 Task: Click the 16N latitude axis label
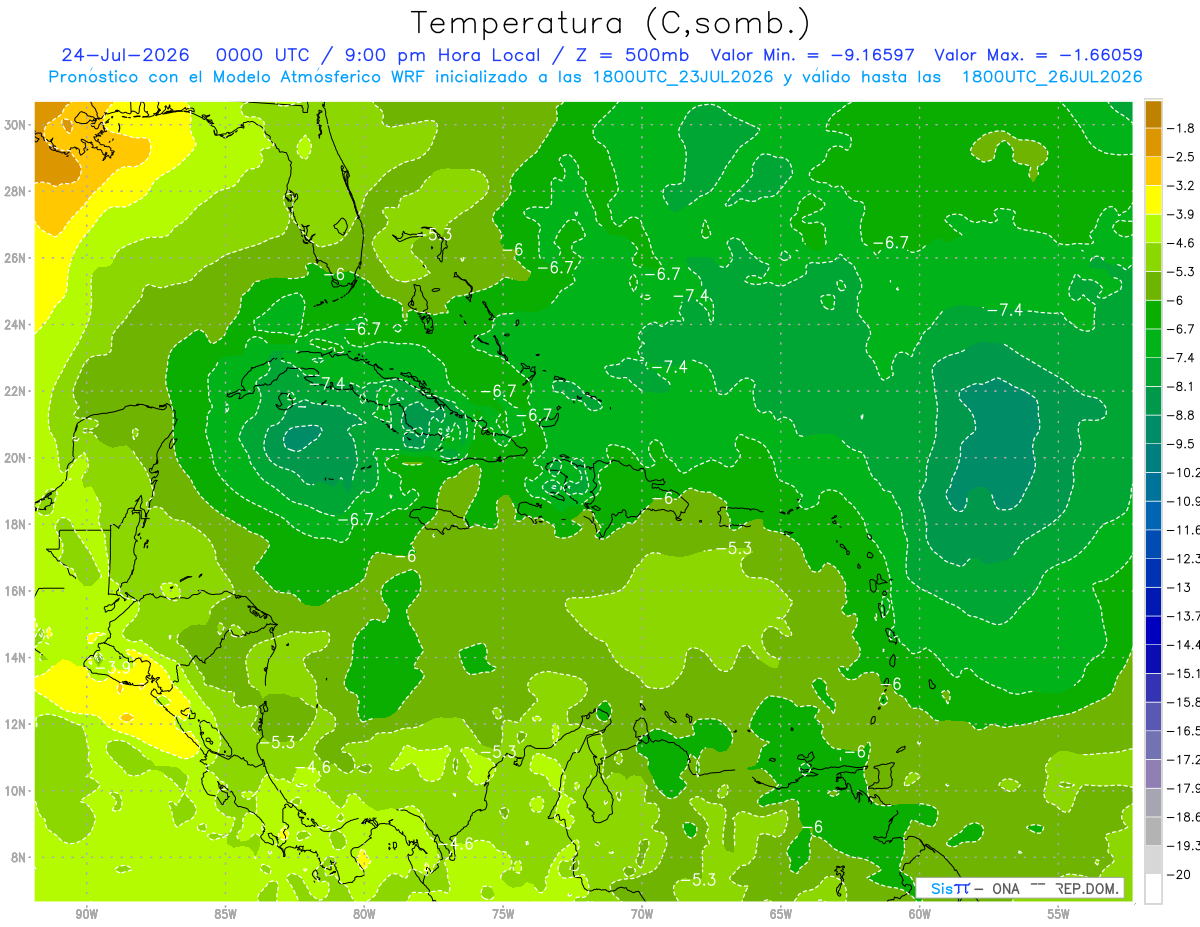[17, 591]
